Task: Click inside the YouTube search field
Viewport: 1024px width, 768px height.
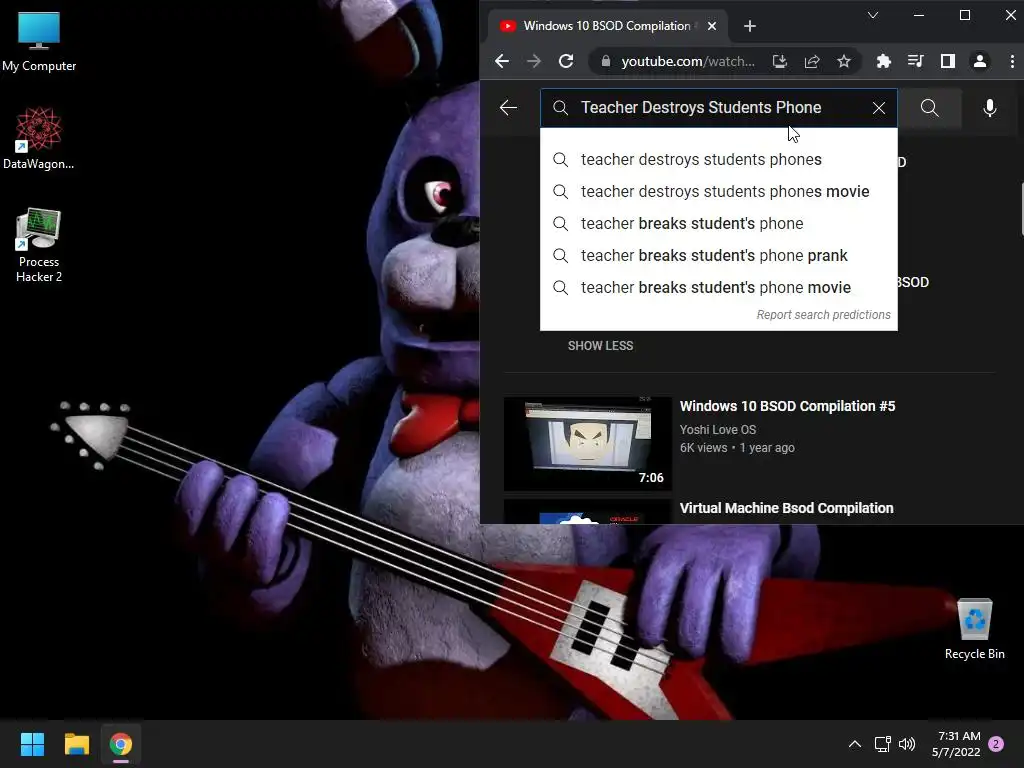Action: click(718, 108)
